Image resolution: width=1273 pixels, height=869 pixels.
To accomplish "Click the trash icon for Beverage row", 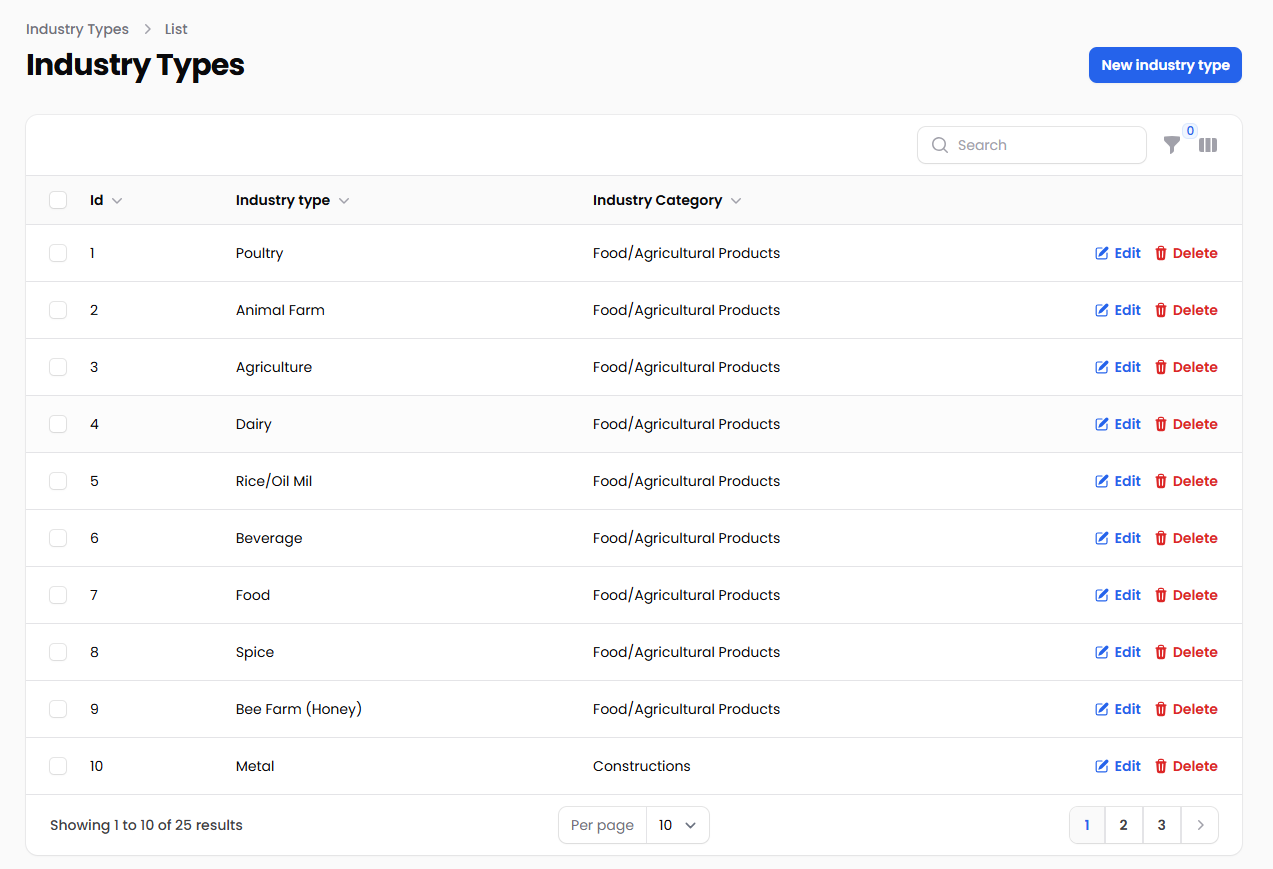I will click(x=1161, y=538).
